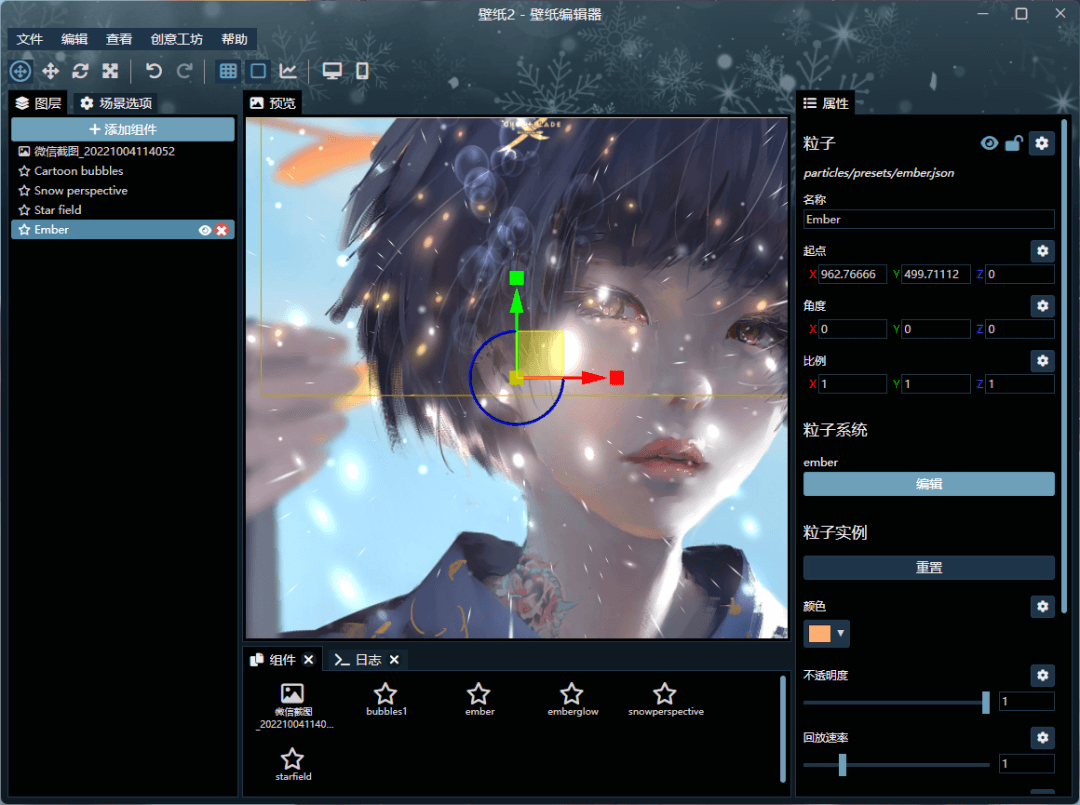Open gear options for 起点 origin
The image size is (1080, 805).
point(1042,251)
